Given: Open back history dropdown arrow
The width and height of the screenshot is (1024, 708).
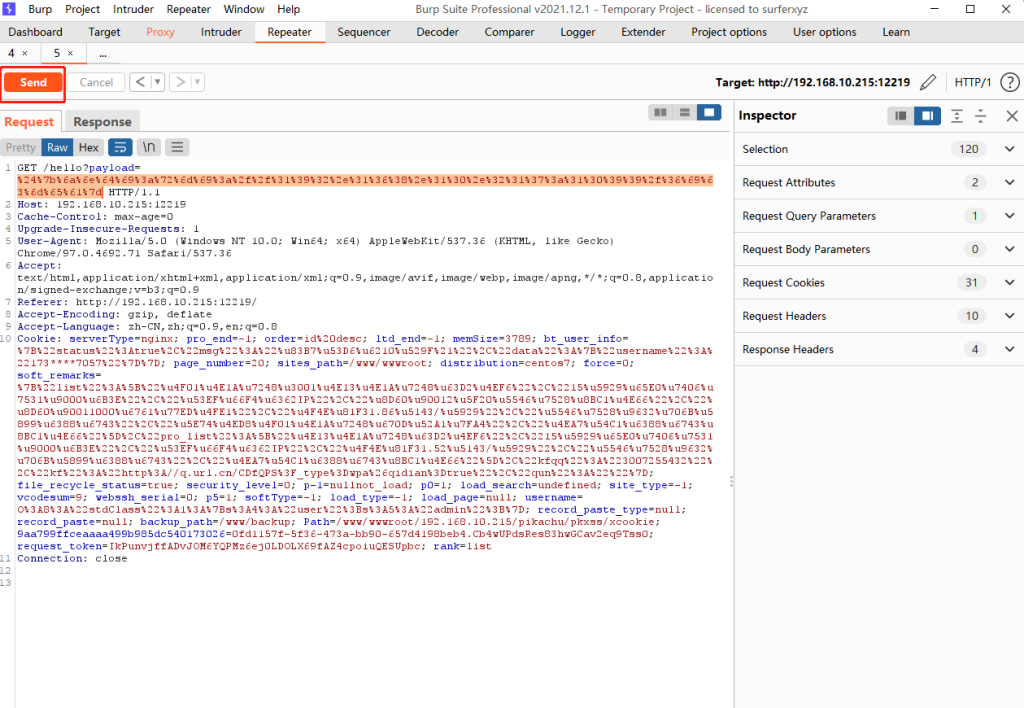Looking at the screenshot, I should tap(157, 82).
